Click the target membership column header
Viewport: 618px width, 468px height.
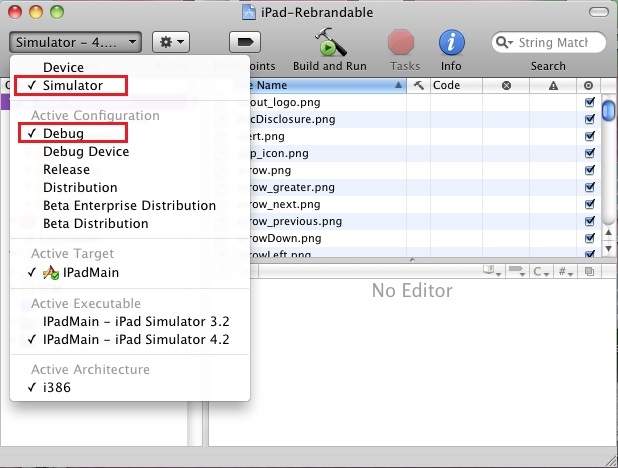(588, 86)
